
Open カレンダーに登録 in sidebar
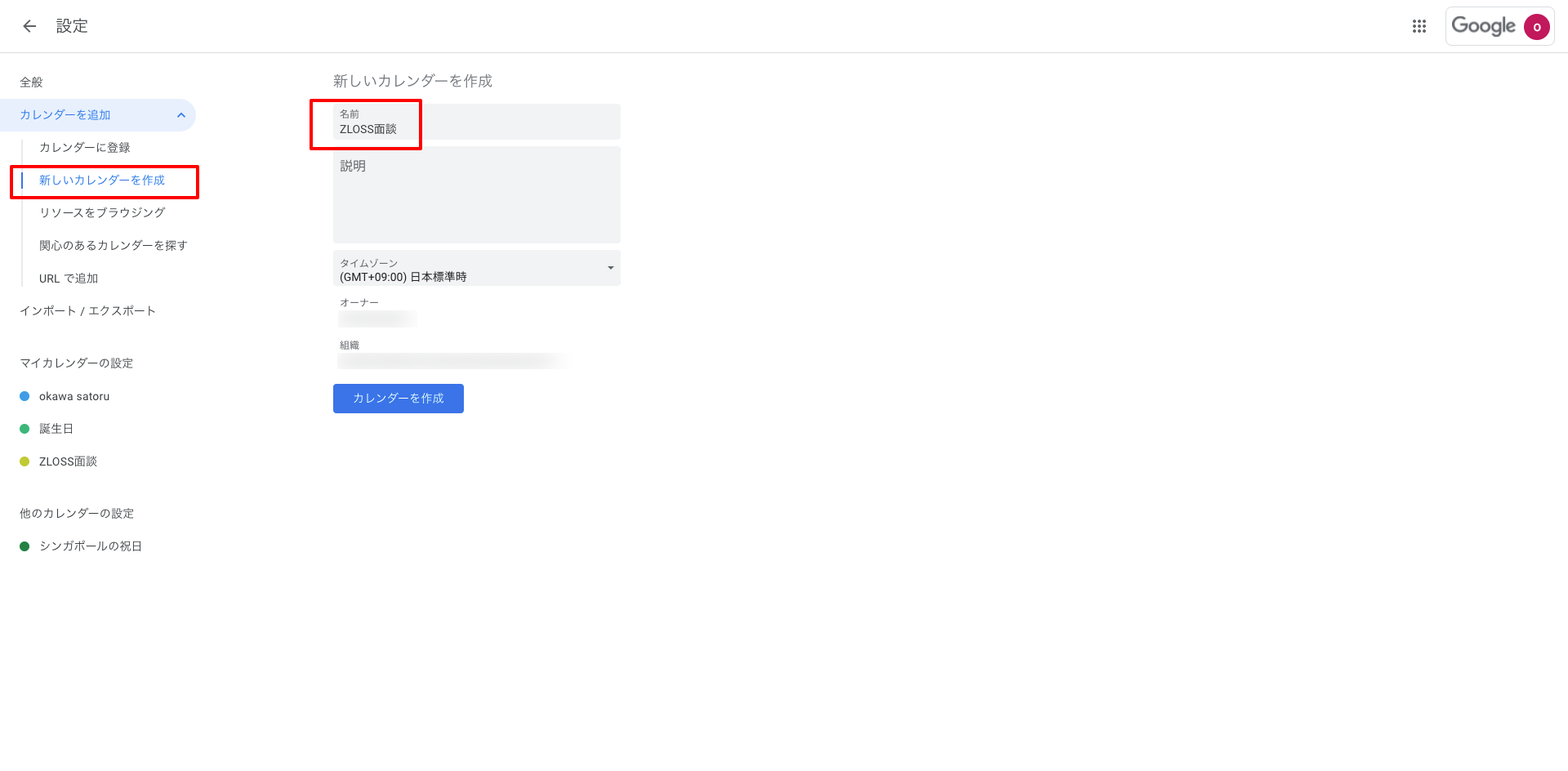click(85, 148)
